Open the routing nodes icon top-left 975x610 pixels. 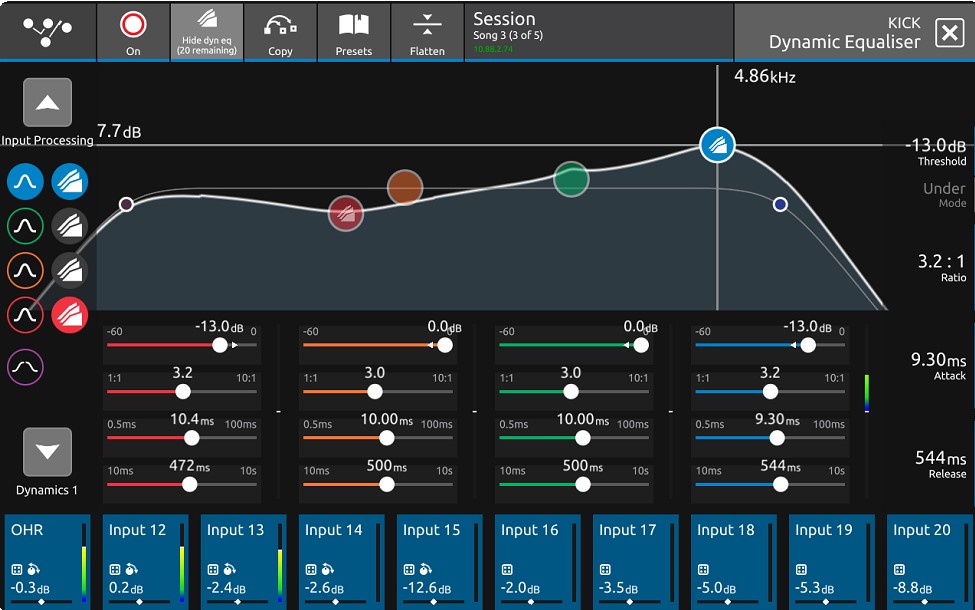pyautogui.click(x=47, y=31)
